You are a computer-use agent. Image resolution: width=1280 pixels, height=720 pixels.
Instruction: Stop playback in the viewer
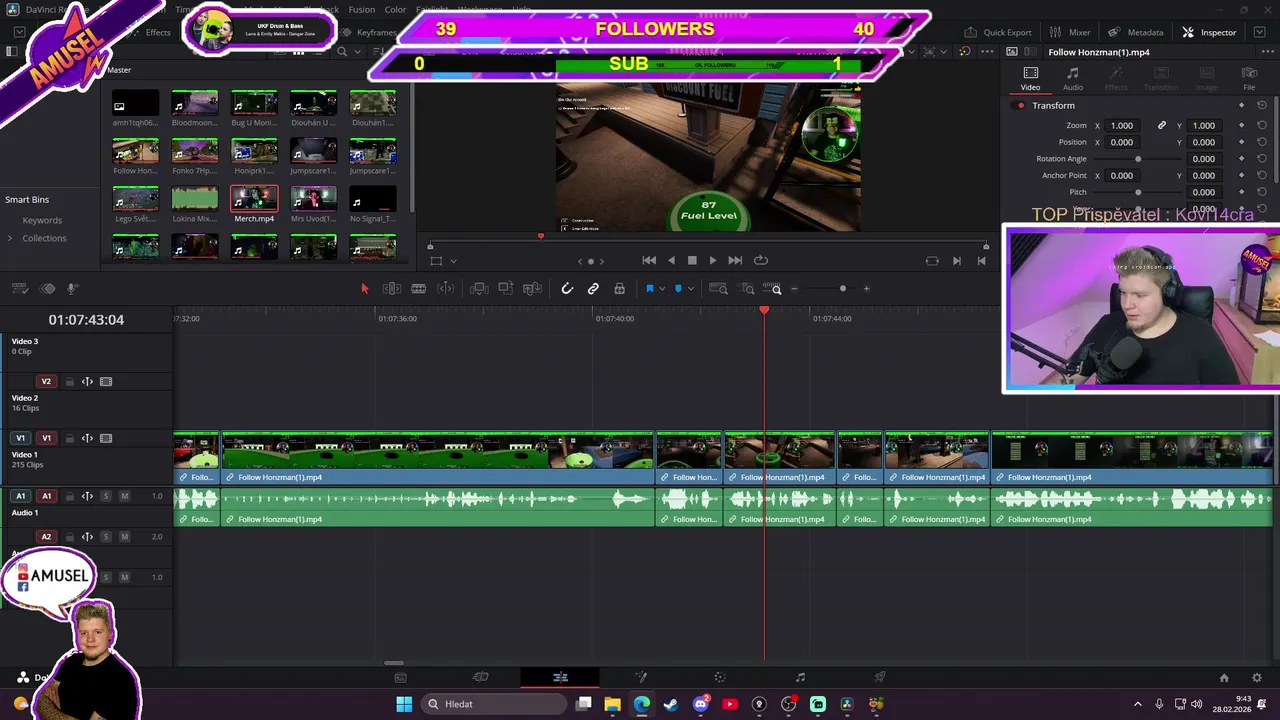[691, 260]
